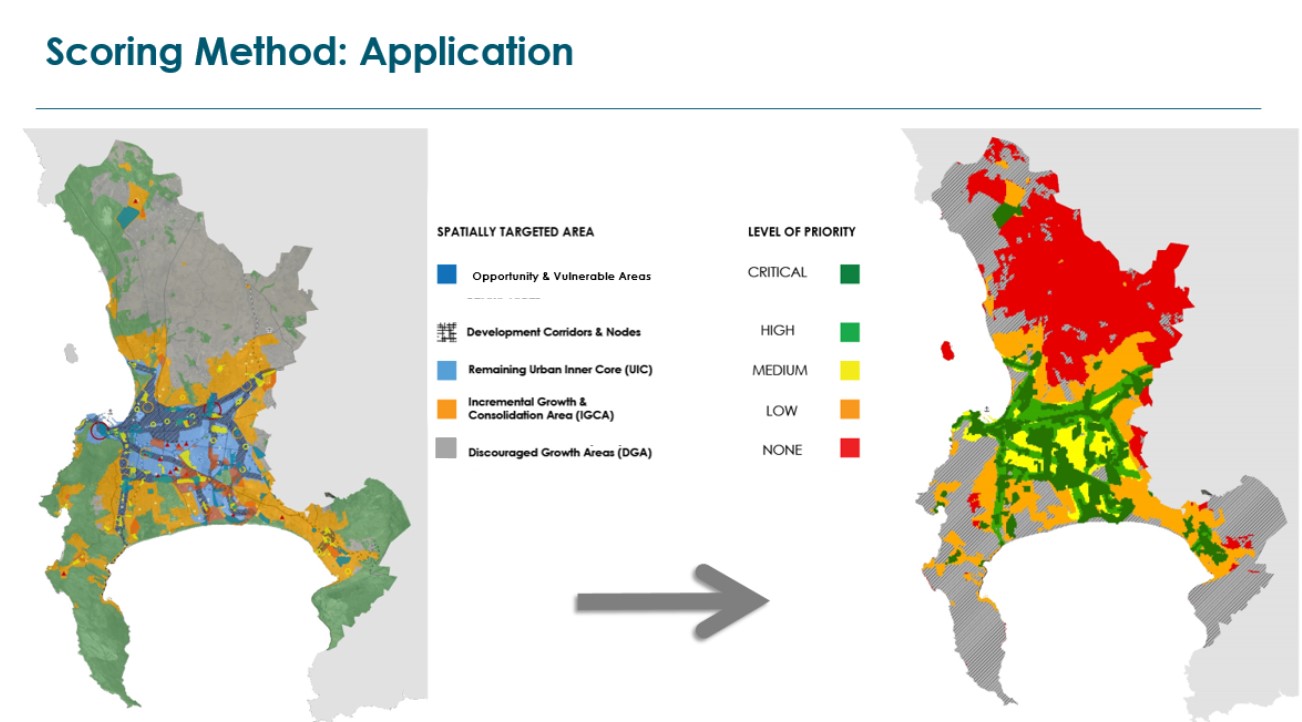Select the orange LOW priority swatch
Viewport: 1302px width, 722px height.
tap(850, 409)
